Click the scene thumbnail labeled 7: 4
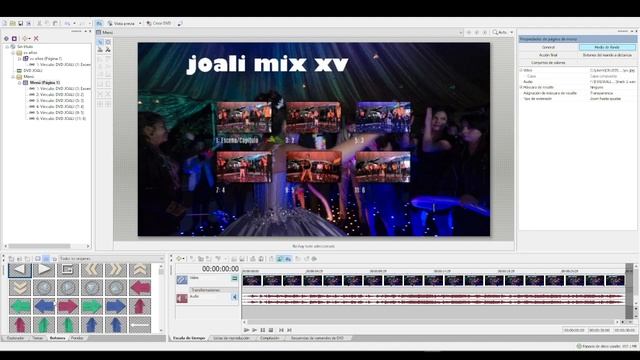The image size is (640, 360). pyautogui.click(x=244, y=167)
